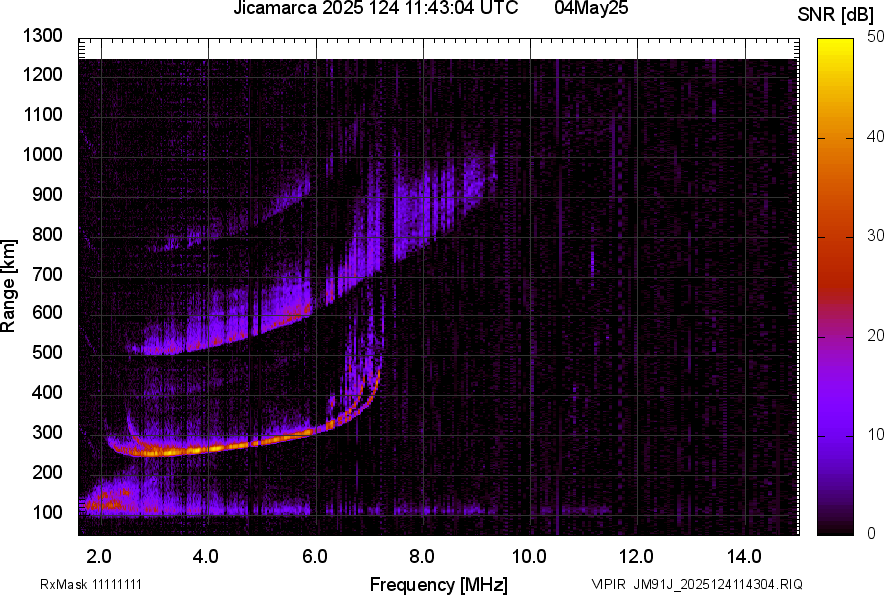This screenshot has height=595, width=884.
Task: Click the colorbar 40 tick label
Action: (876, 136)
